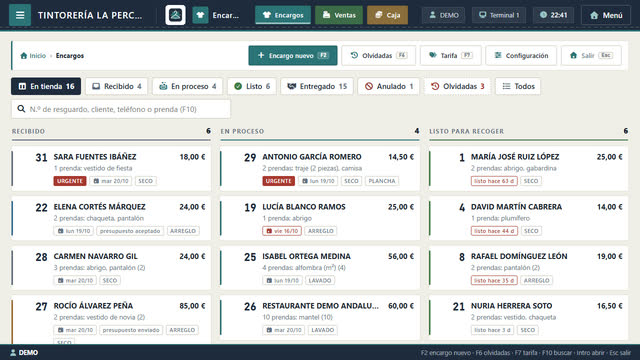Click 'presupuesto aceptado' tag
Image resolution: width=640 pixels, height=360 pixels.
pos(130,231)
